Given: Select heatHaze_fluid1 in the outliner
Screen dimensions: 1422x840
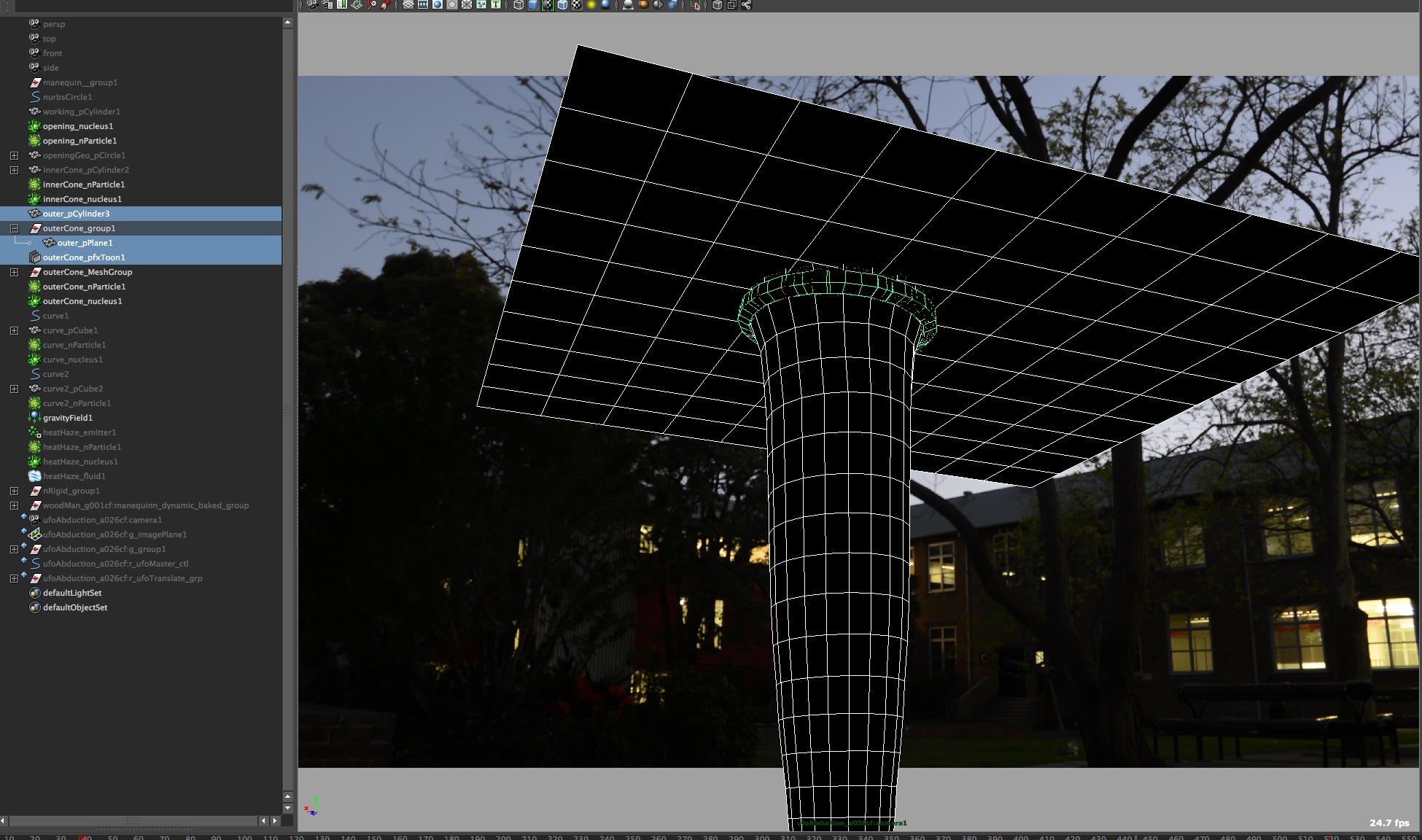Looking at the screenshot, I should click(74, 476).
